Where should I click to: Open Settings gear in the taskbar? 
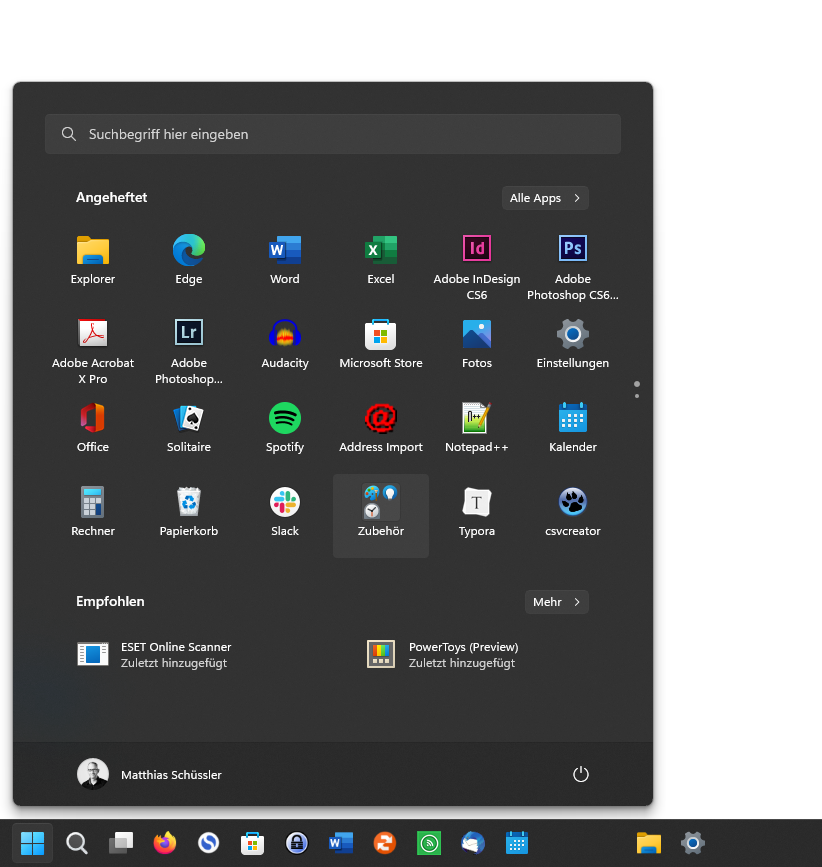693,843
